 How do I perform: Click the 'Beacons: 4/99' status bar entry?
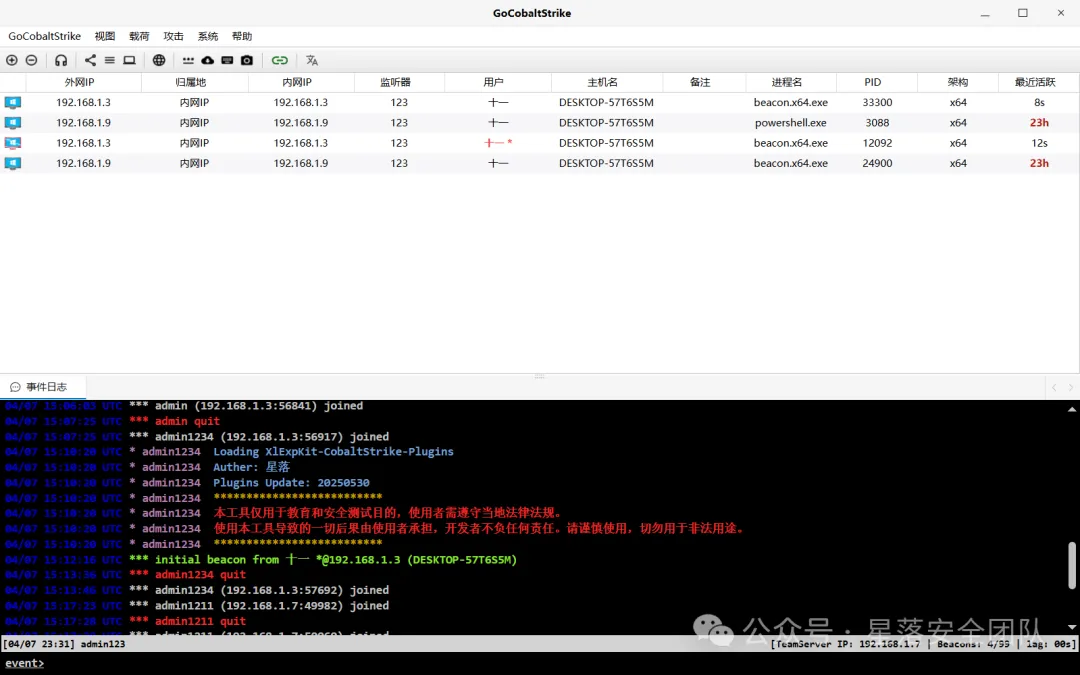click(x=972, y=644)
